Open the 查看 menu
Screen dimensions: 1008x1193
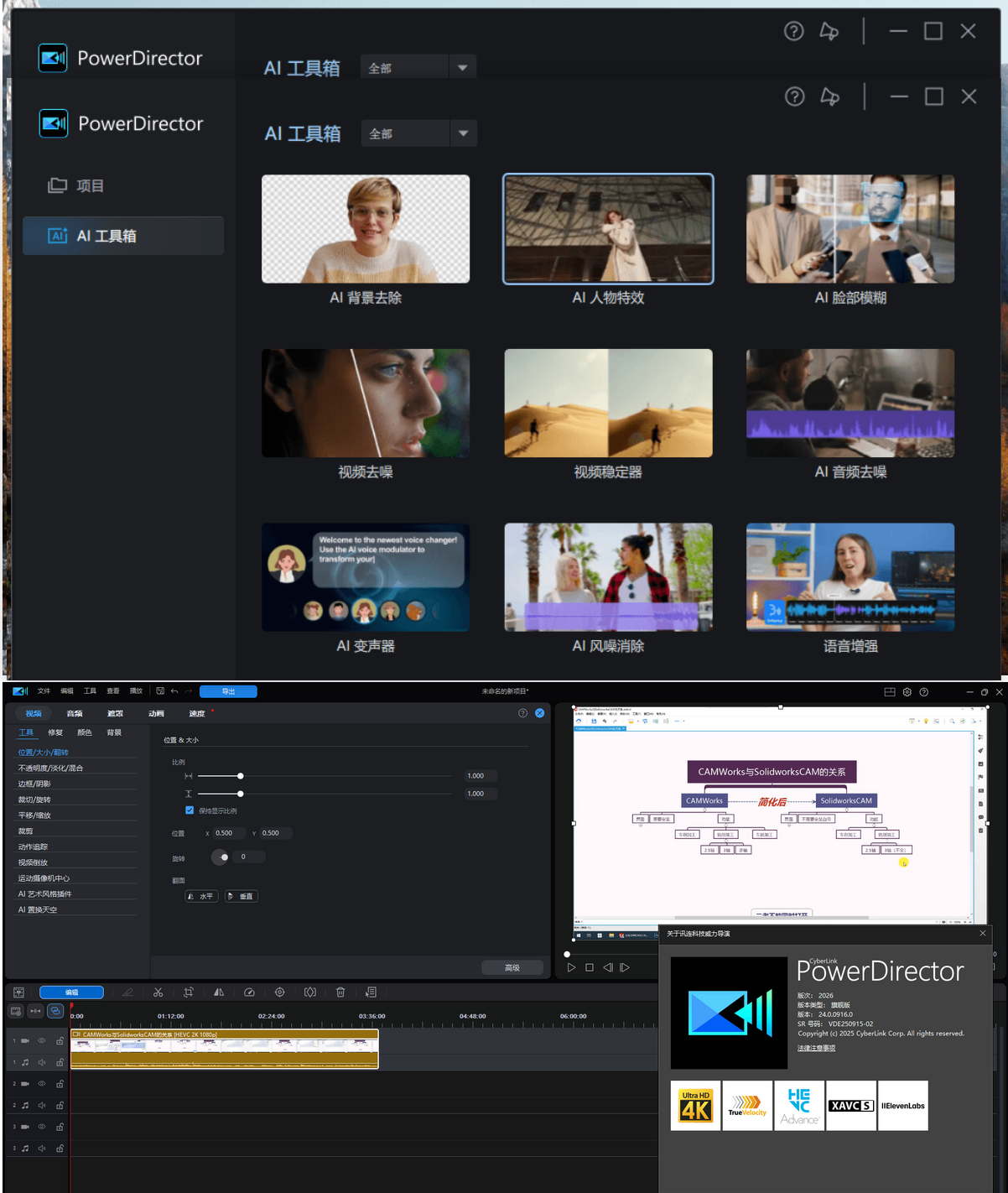click(x=113, y=691)
